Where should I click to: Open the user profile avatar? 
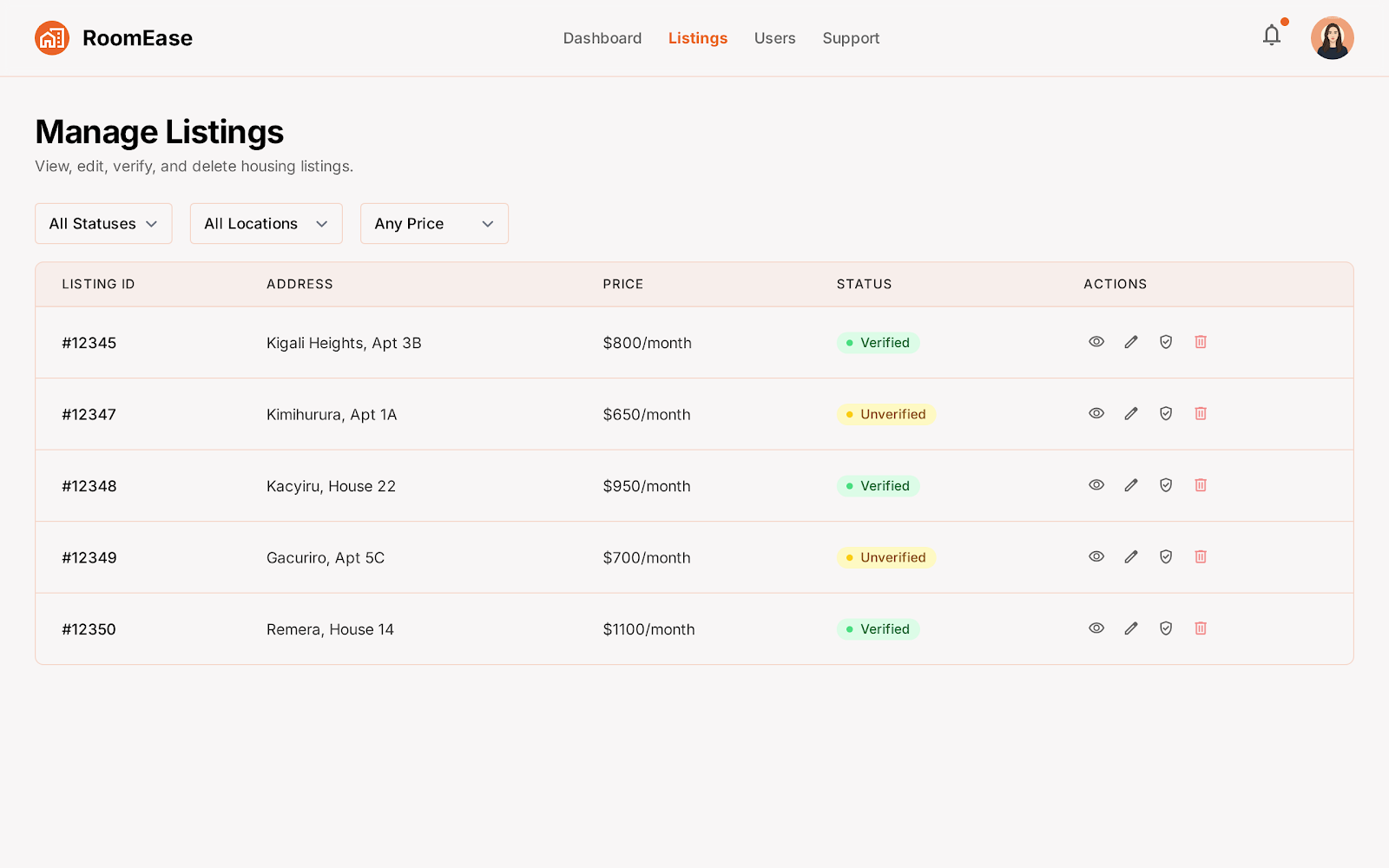click(x=1333, y=38)
